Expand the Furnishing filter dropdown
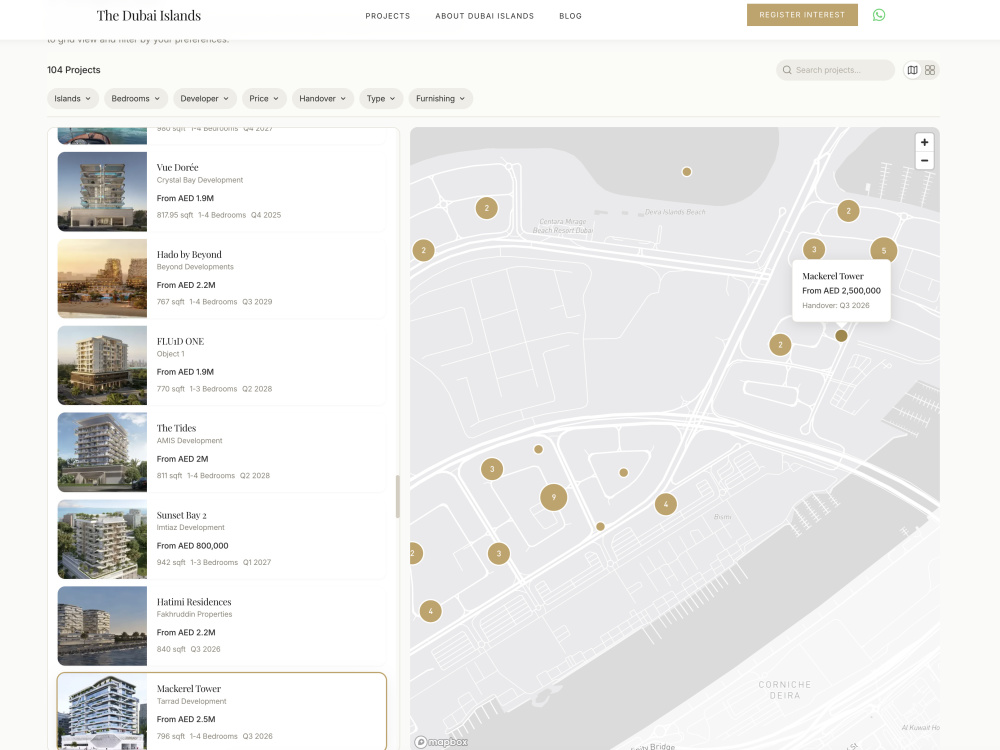Screen dimensions: 1000x750 point(441,98)
